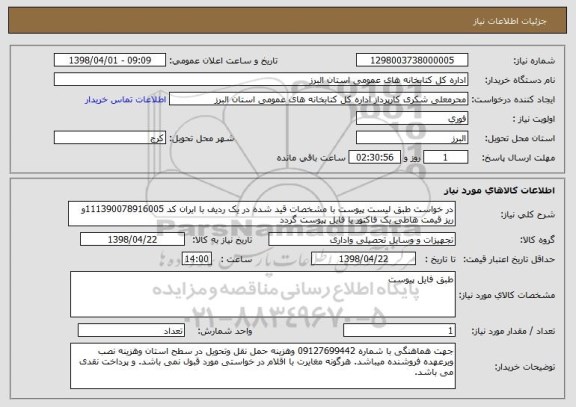The width and height of the screenshot is (576, 407).
Task: Click the price validity date field 1398/04/22
Action: [x=363, y=259]
